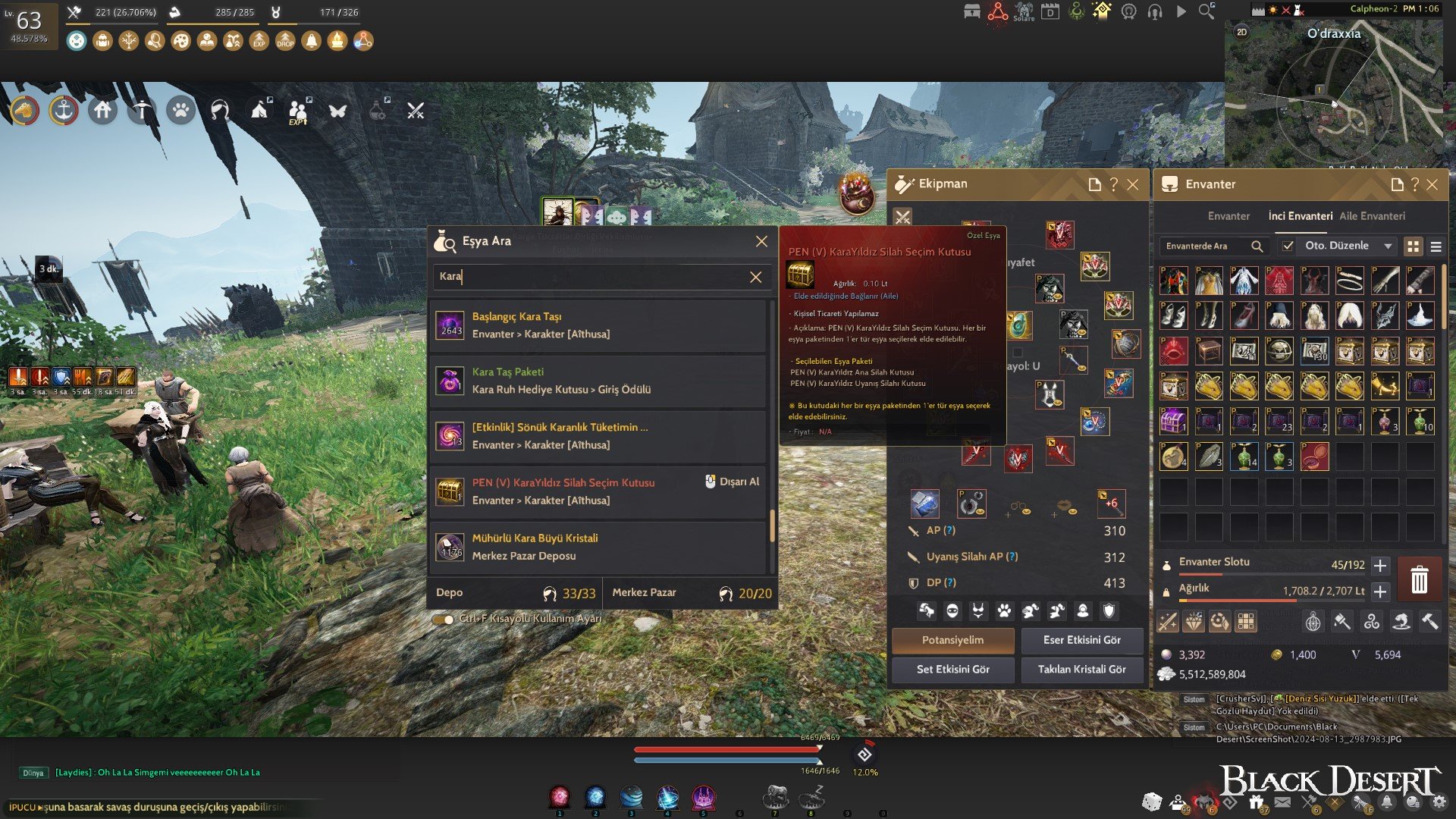
Task: Select Sönük Karanlık Tüketimin search result
Action: (598, 436)
